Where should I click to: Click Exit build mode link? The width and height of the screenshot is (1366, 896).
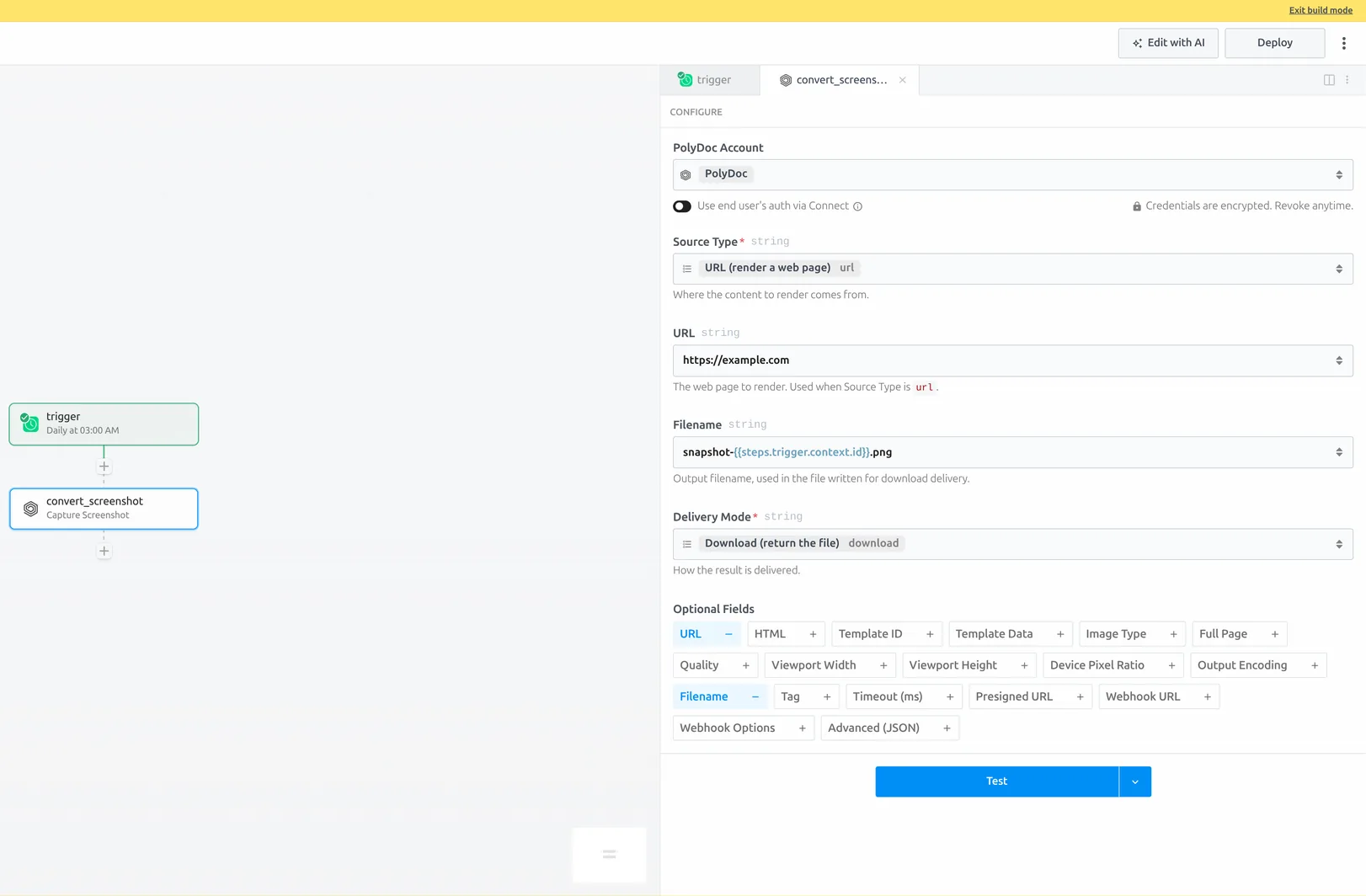[x=1321, y=10]
